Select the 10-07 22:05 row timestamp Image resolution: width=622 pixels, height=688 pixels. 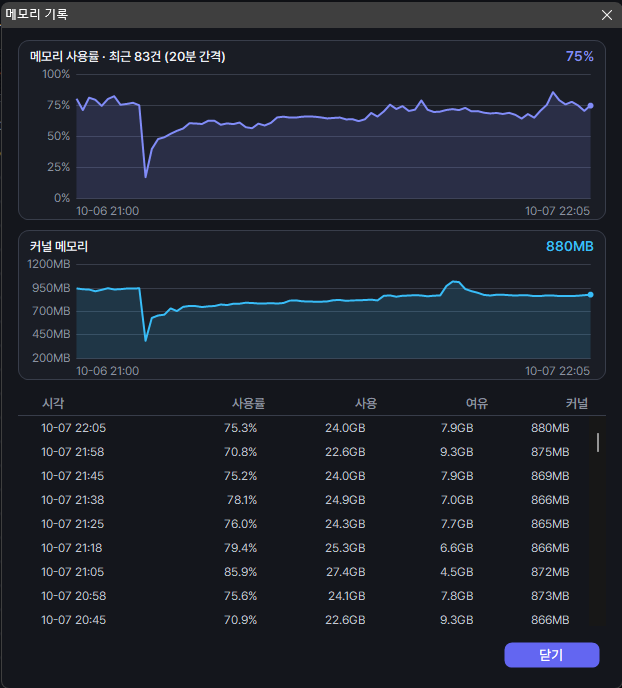pyautogui.click(x=74, y=428)
